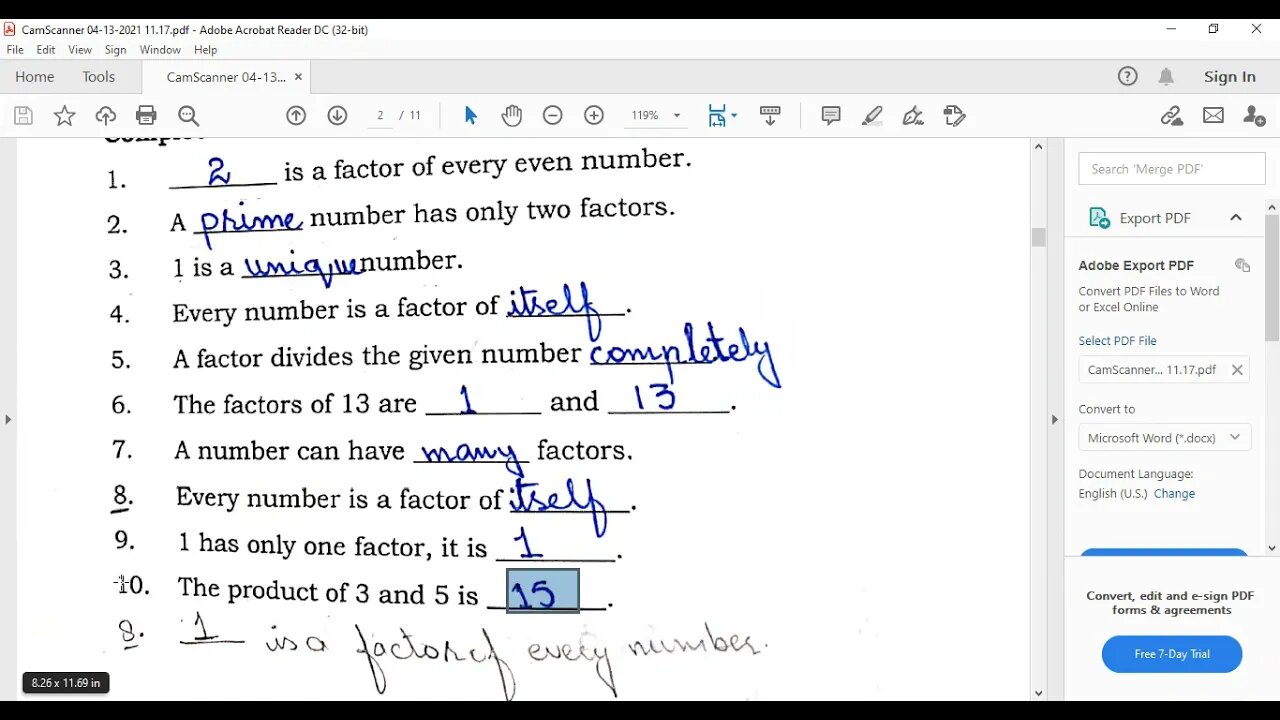Click the upload to cloud icon
1280x720 pixels.
[x=105, y=116]
